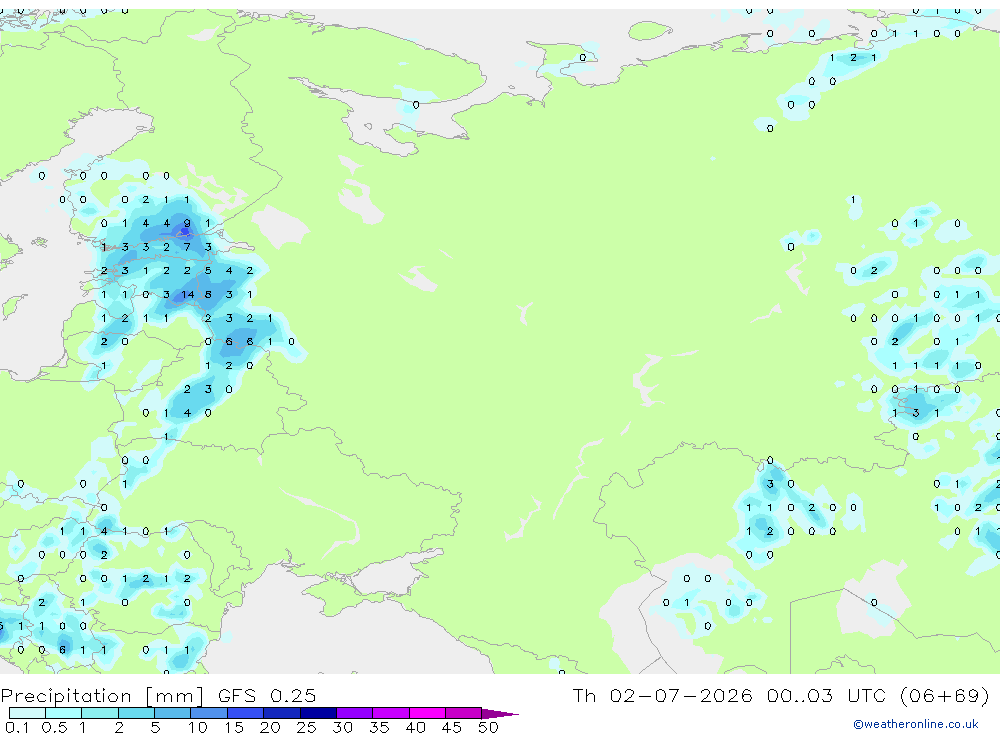Click the above-50 arrow tip of legend
The image size is (1000, 733).
[500, 713]
